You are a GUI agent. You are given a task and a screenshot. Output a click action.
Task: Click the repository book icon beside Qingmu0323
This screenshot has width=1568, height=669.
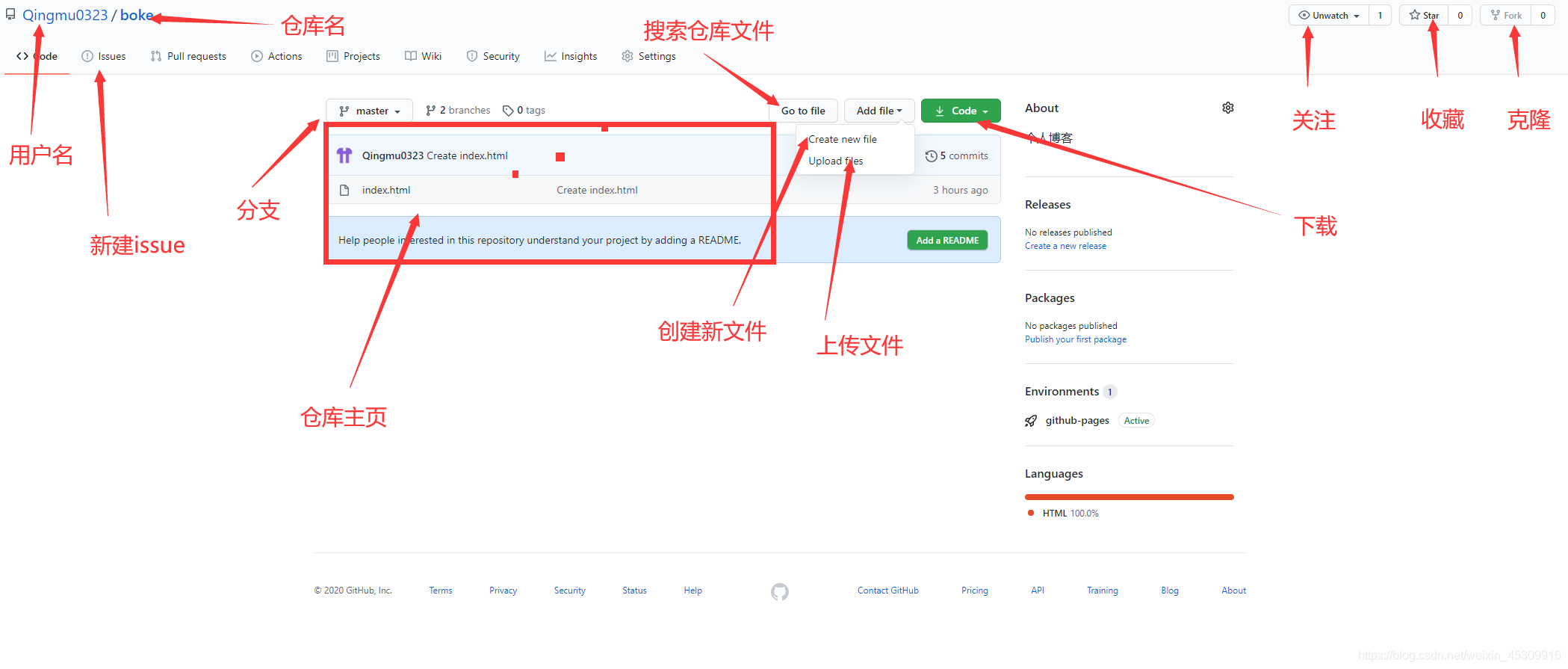(x=10, y=15)
